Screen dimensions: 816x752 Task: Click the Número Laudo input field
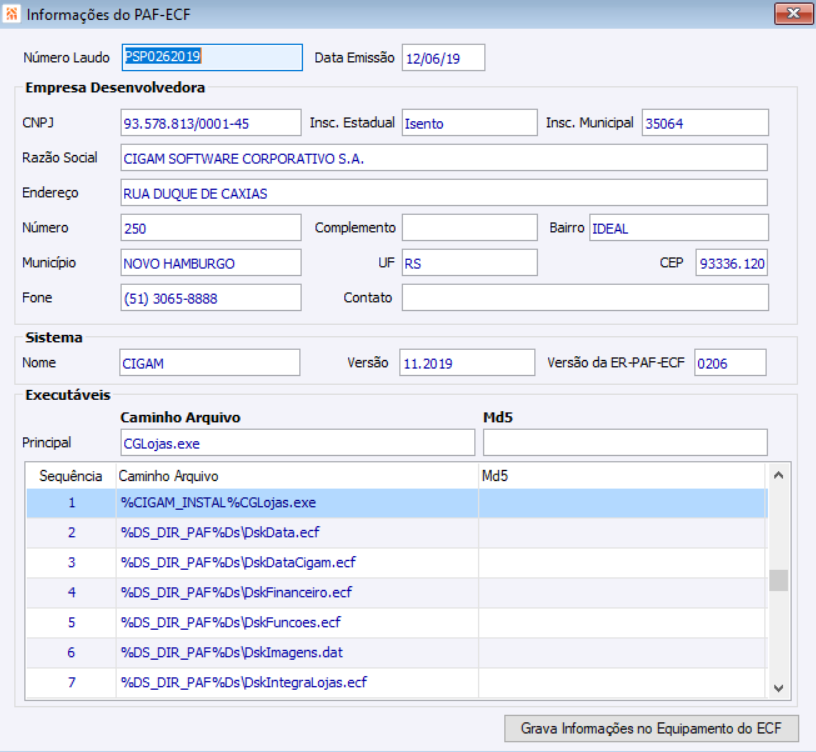[212, 57]
